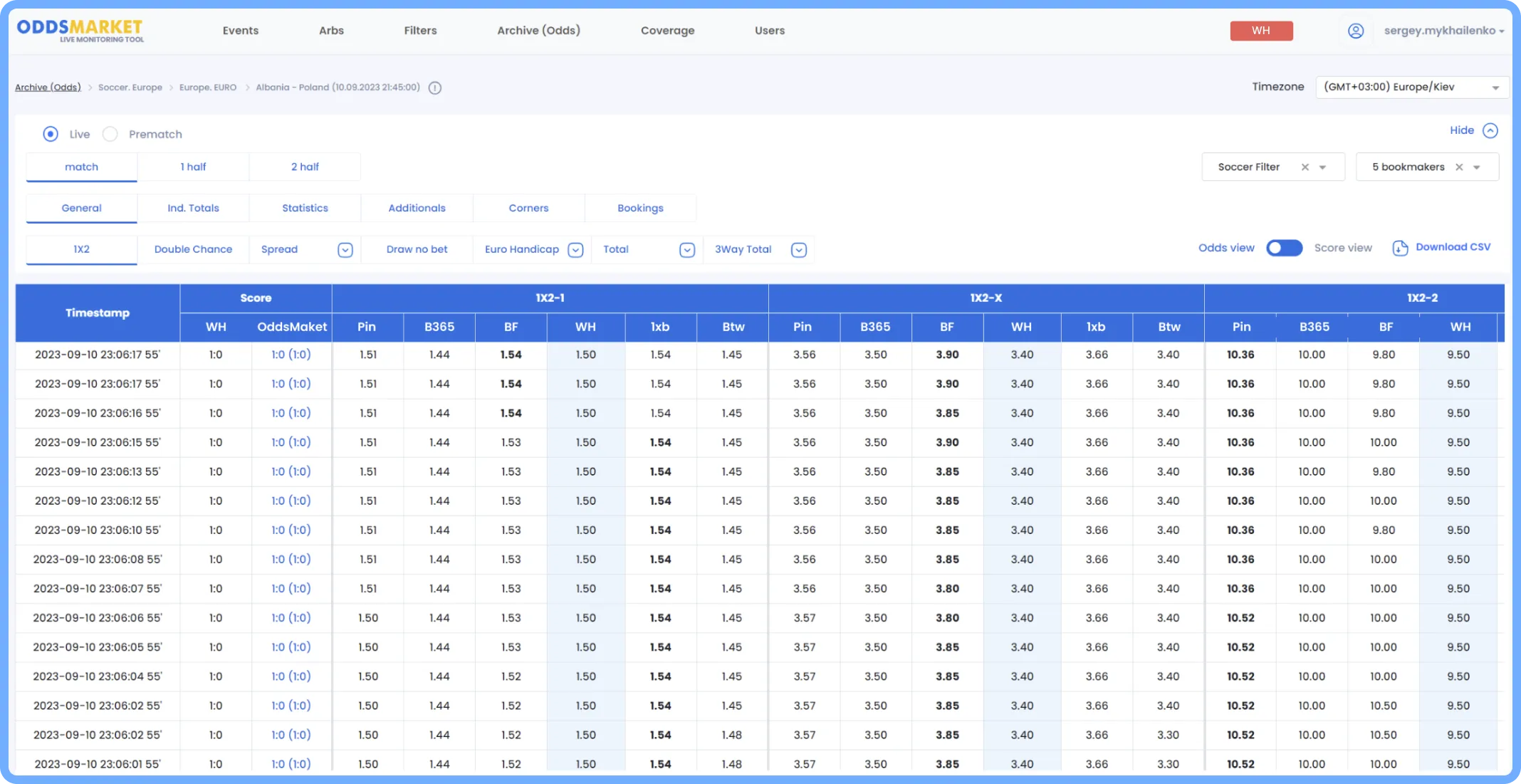Viewport: 1521px width, 784px height.
Task: Switch to the Corners tab
Action: click(528, 208)
